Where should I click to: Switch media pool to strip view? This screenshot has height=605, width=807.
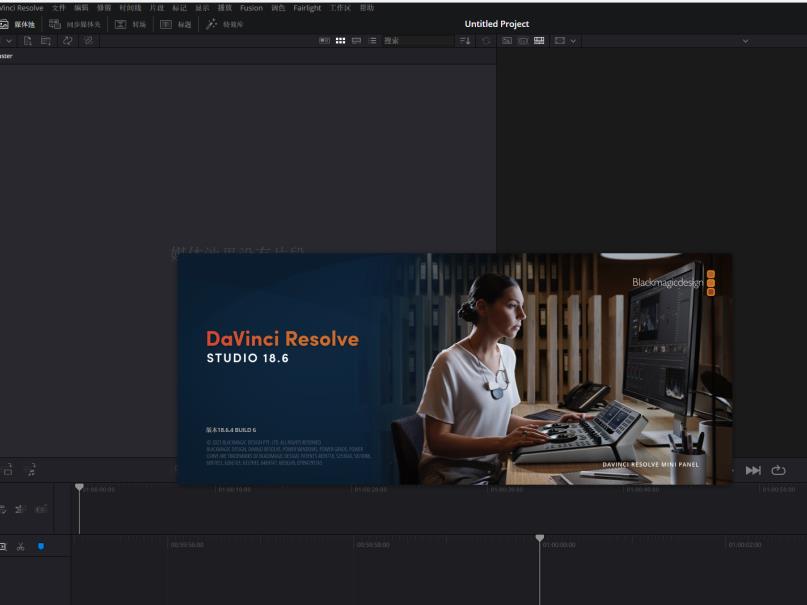pyautogui.click(x=356, y=41)
